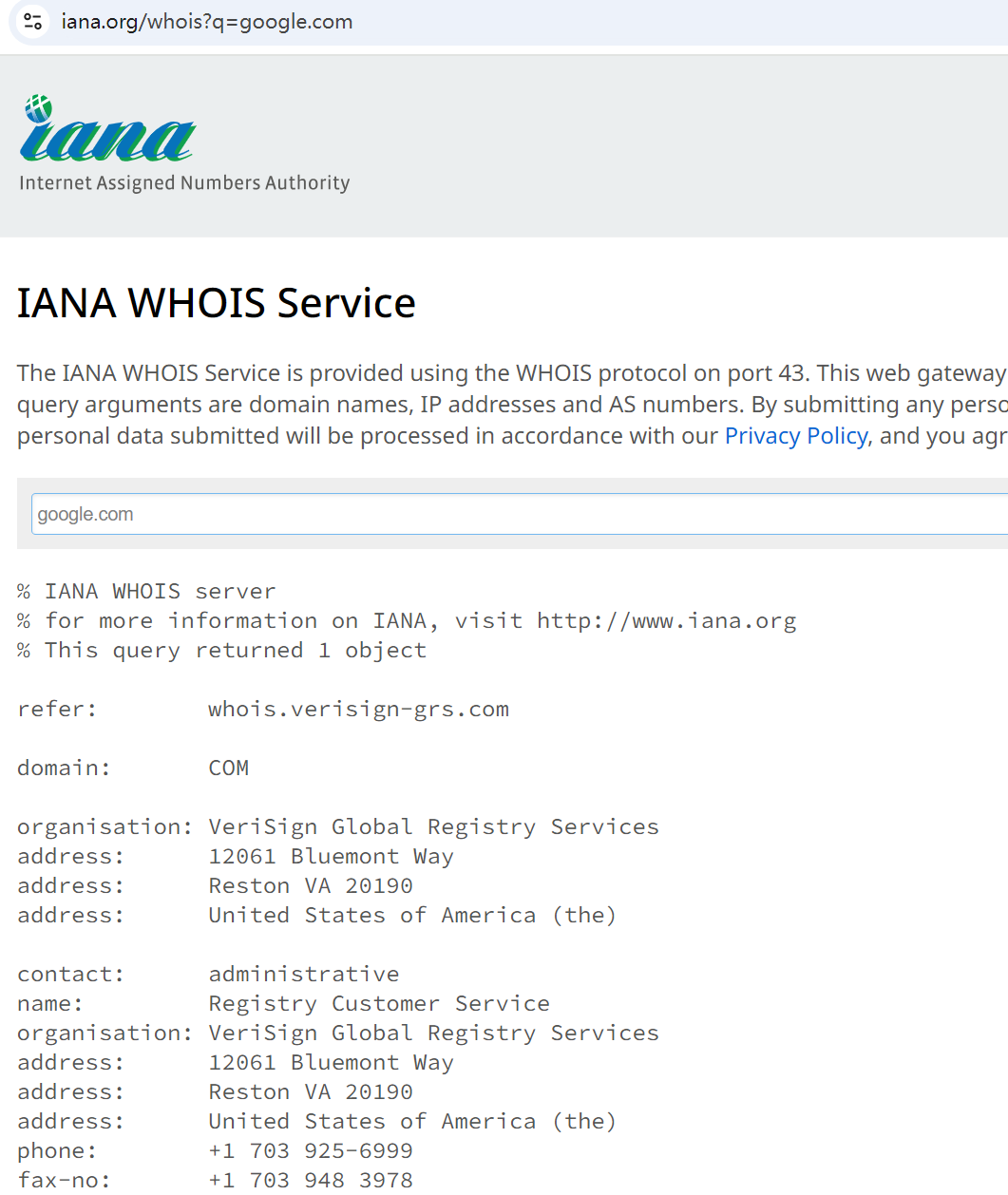Screen dimensions: 1008x1195
Task: Click the "% This query returned 1 object" line
Action: pos(221,650)
